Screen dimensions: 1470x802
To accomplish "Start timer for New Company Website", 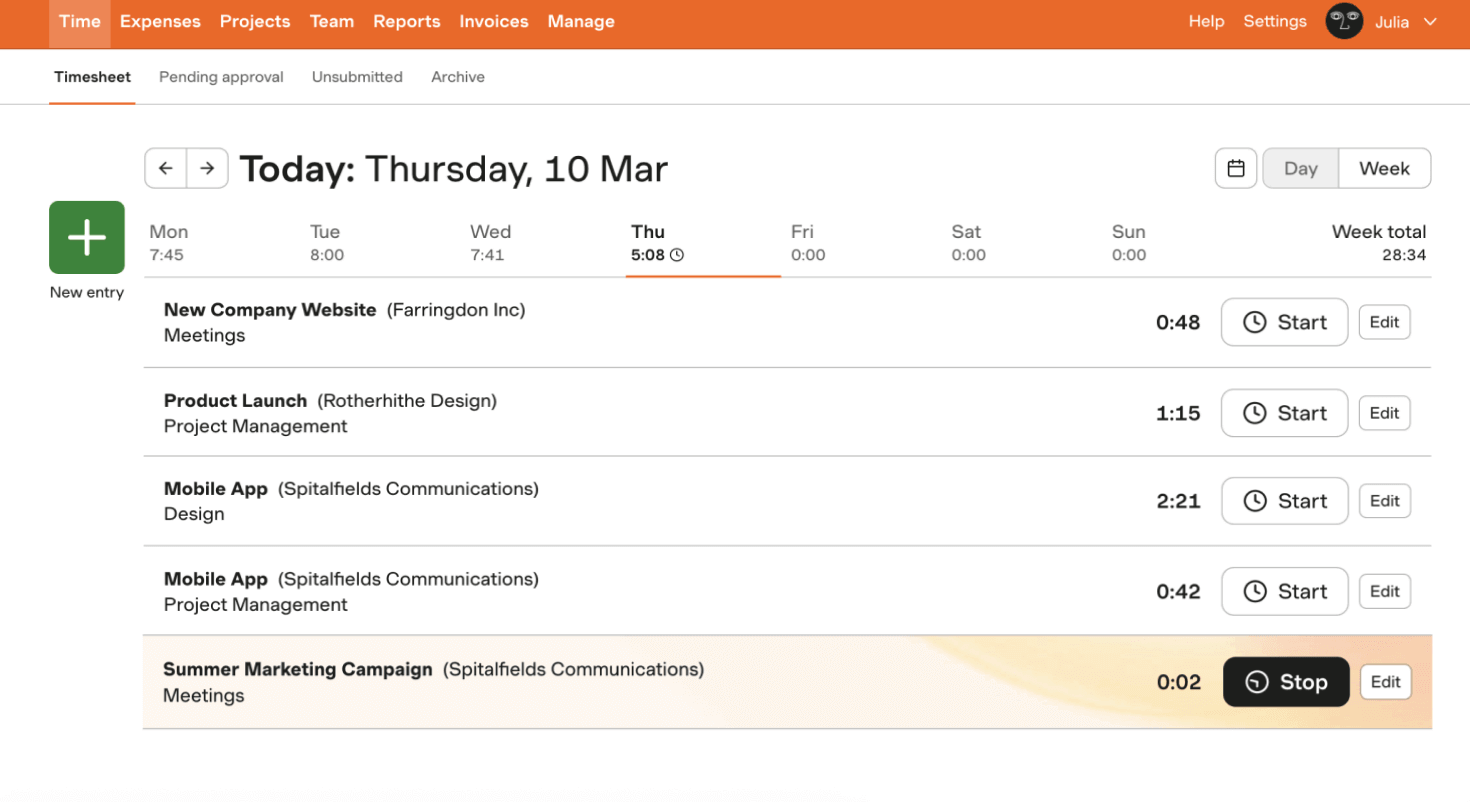I will pyautogui.click(x=1284, y=322).
